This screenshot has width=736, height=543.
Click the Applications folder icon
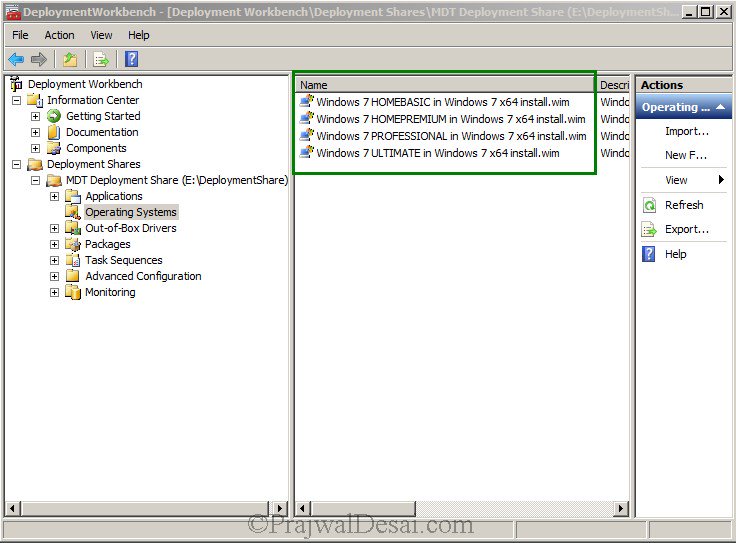[x=73, y=196]
